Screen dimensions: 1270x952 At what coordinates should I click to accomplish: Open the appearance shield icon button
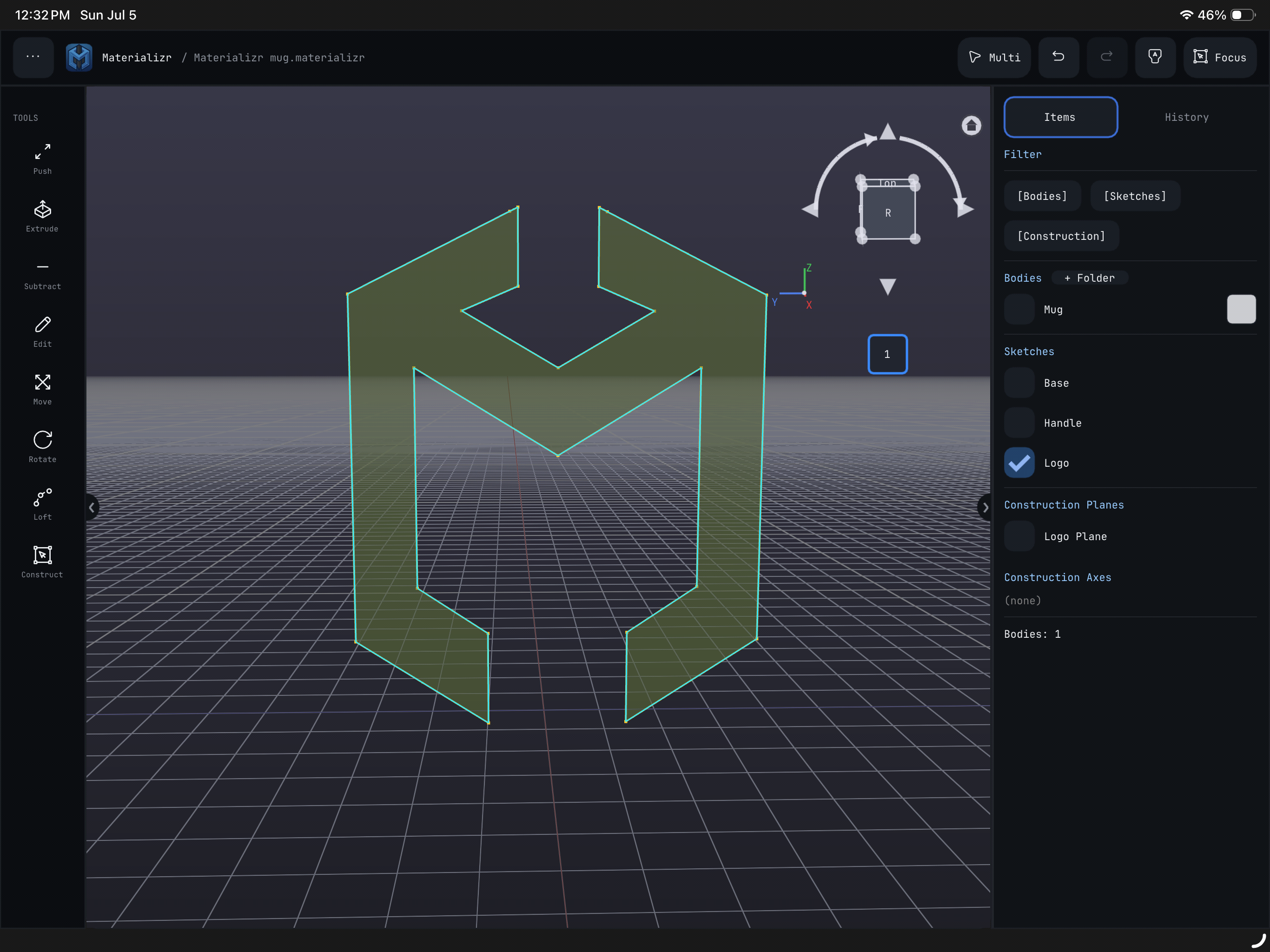[x=1155, y=57]
